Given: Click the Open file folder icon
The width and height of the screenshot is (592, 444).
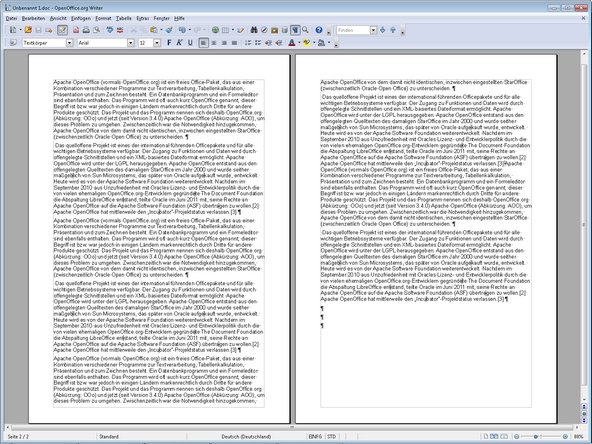Looking at the screenshot, I should tap(28, 30).
